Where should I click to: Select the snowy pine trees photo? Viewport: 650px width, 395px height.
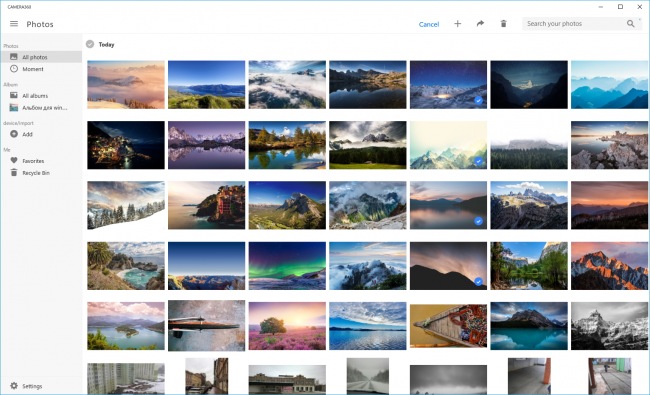(x=126, y=205)
